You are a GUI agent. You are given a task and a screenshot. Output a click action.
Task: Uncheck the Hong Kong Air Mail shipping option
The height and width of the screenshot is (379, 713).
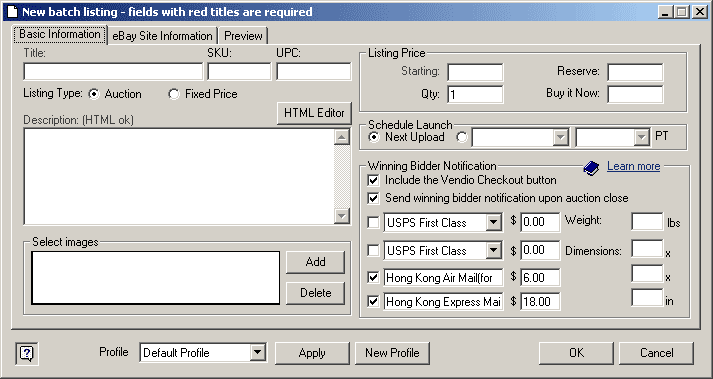(x=373, y=278)
